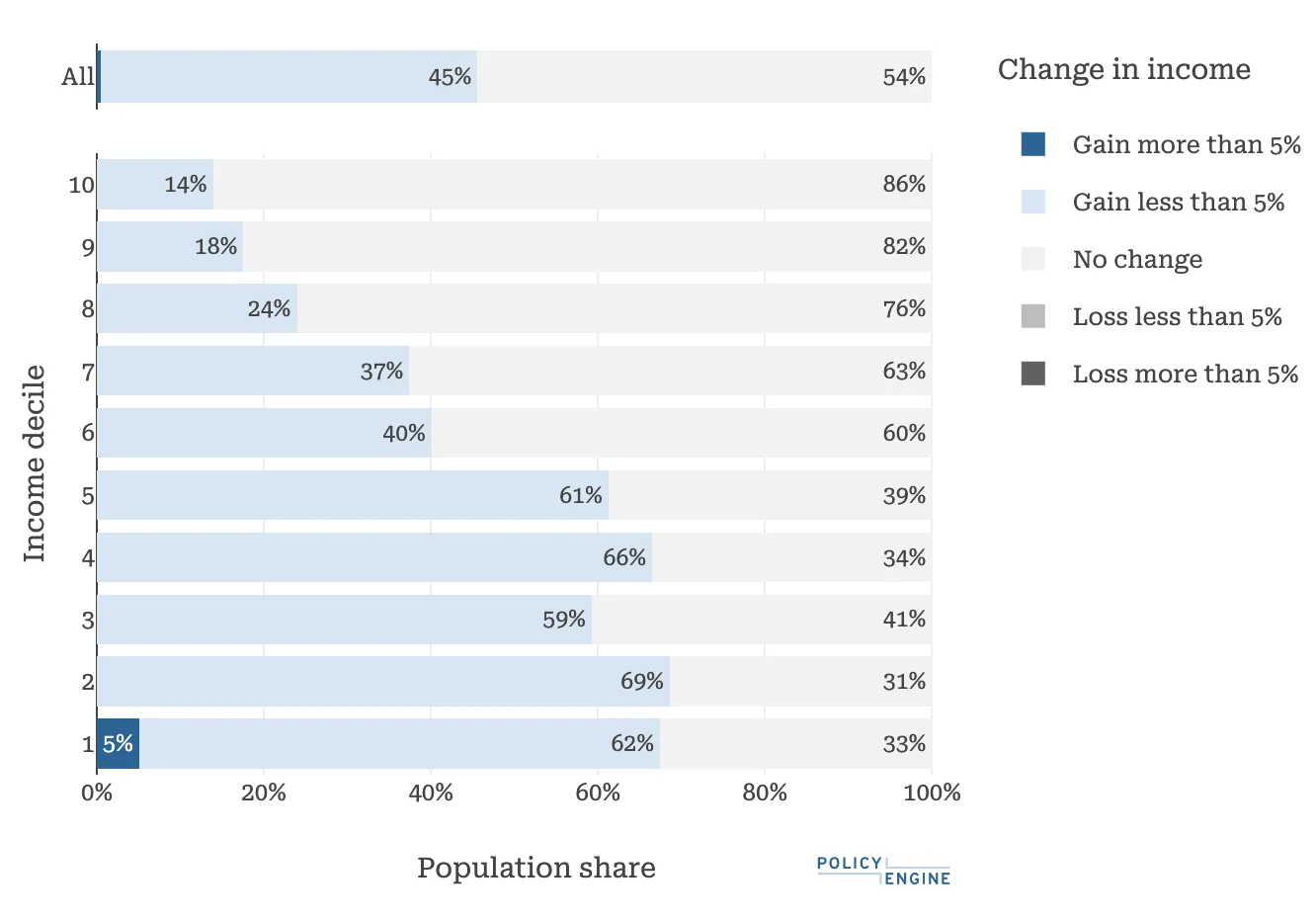Toggle the Gain less than 5% legend label
Image resolution: width=1316 pixels, height=921 pixels.
(x=1178, y=202)
